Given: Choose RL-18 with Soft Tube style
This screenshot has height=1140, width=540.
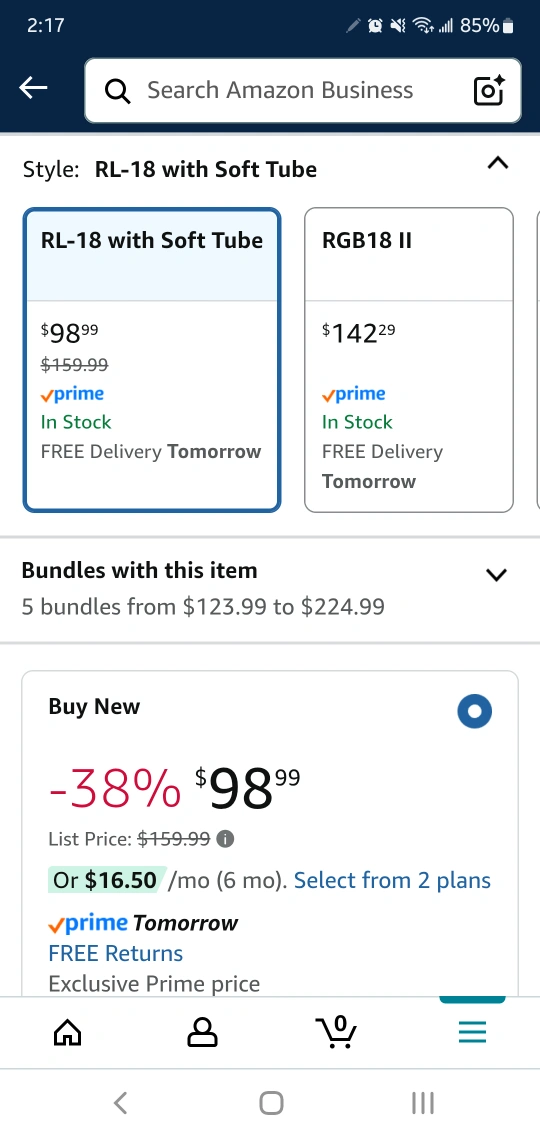Looking at the screenshot, I should pos(152,360).
